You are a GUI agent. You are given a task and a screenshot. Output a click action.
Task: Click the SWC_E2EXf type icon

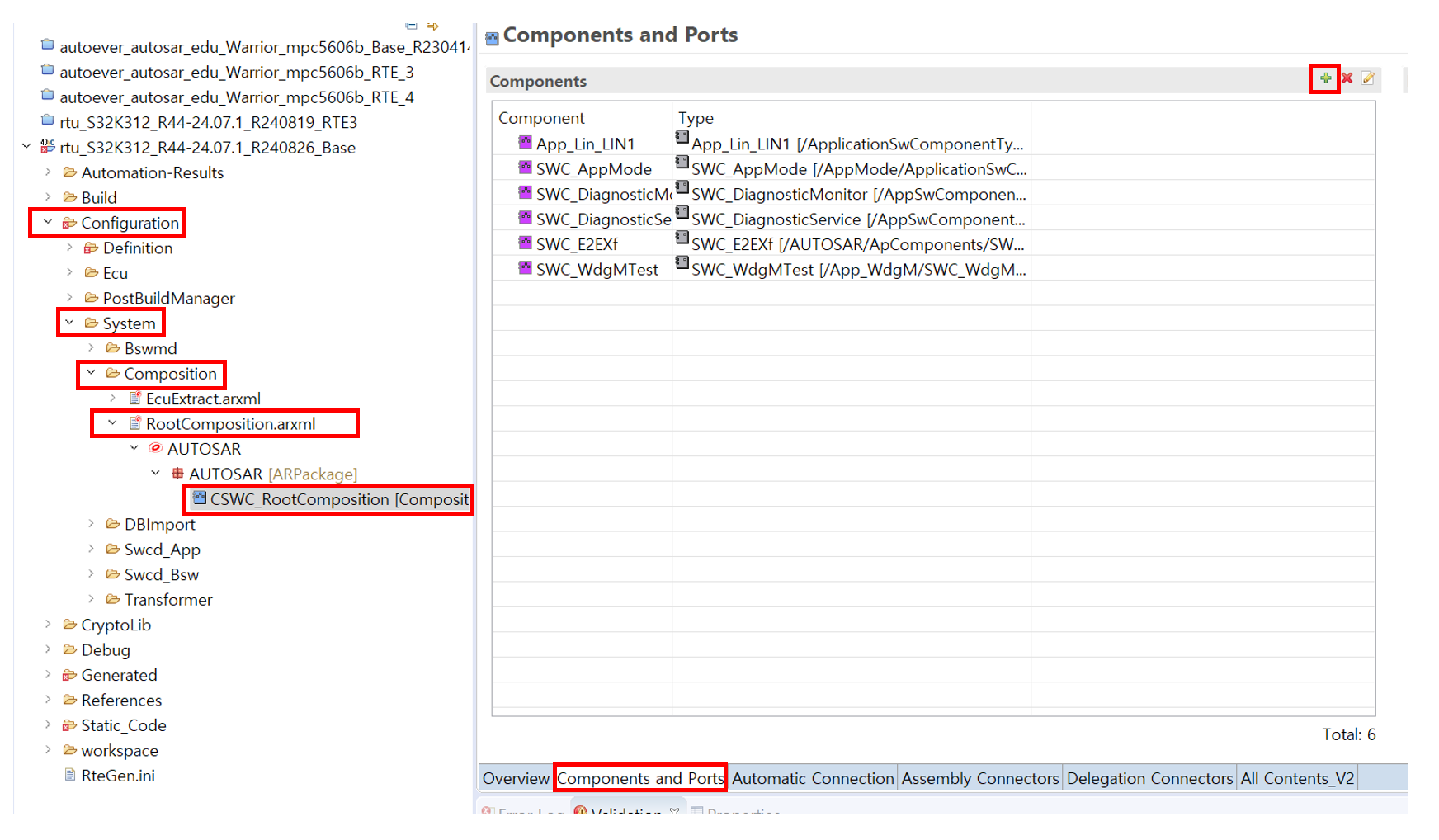682,238
